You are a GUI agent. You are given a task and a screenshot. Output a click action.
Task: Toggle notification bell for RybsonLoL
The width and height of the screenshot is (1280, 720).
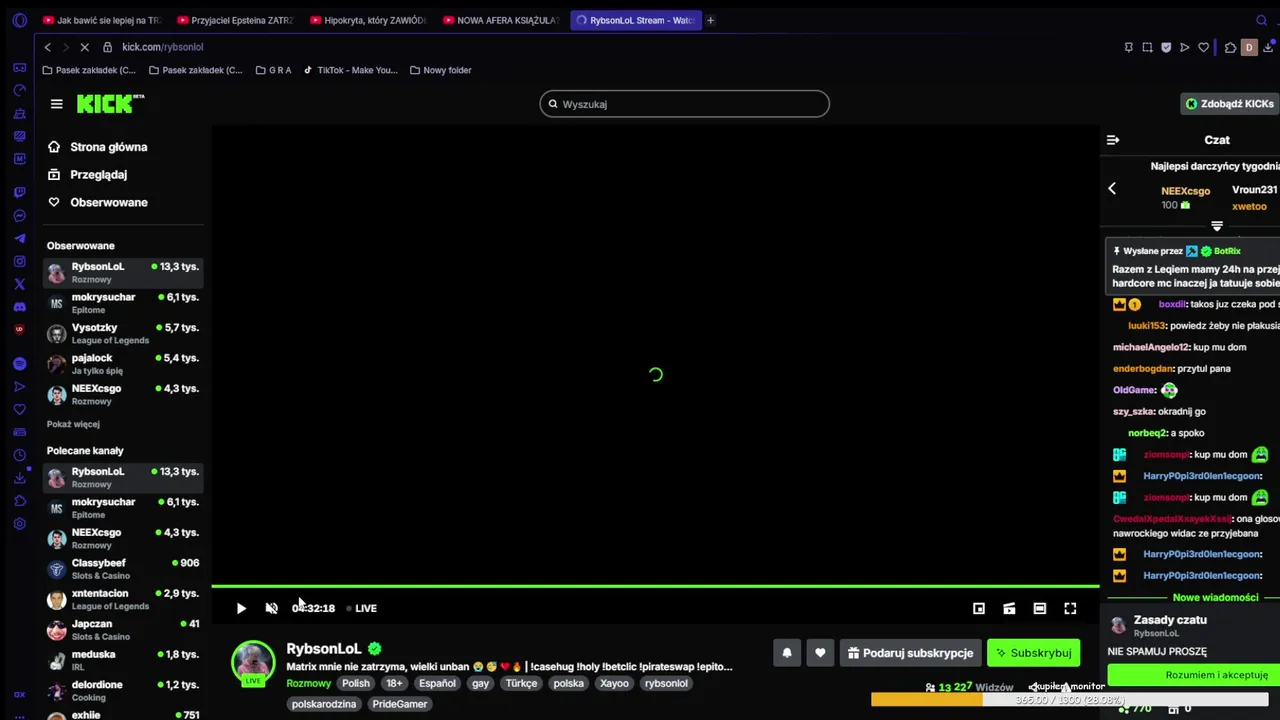click(x=787, y=653)
